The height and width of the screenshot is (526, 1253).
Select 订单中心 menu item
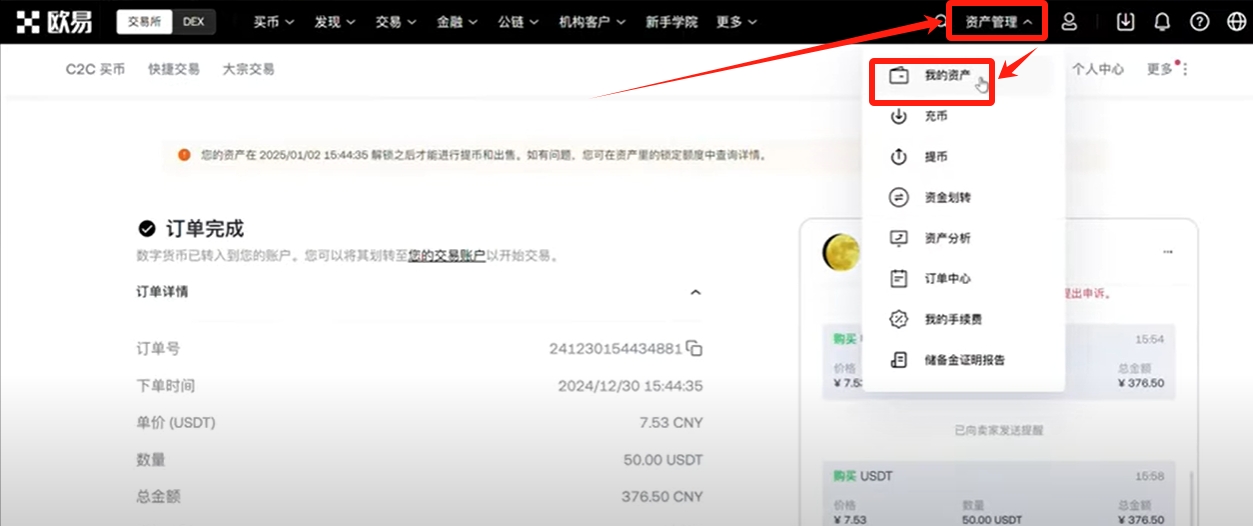point(961,279)
